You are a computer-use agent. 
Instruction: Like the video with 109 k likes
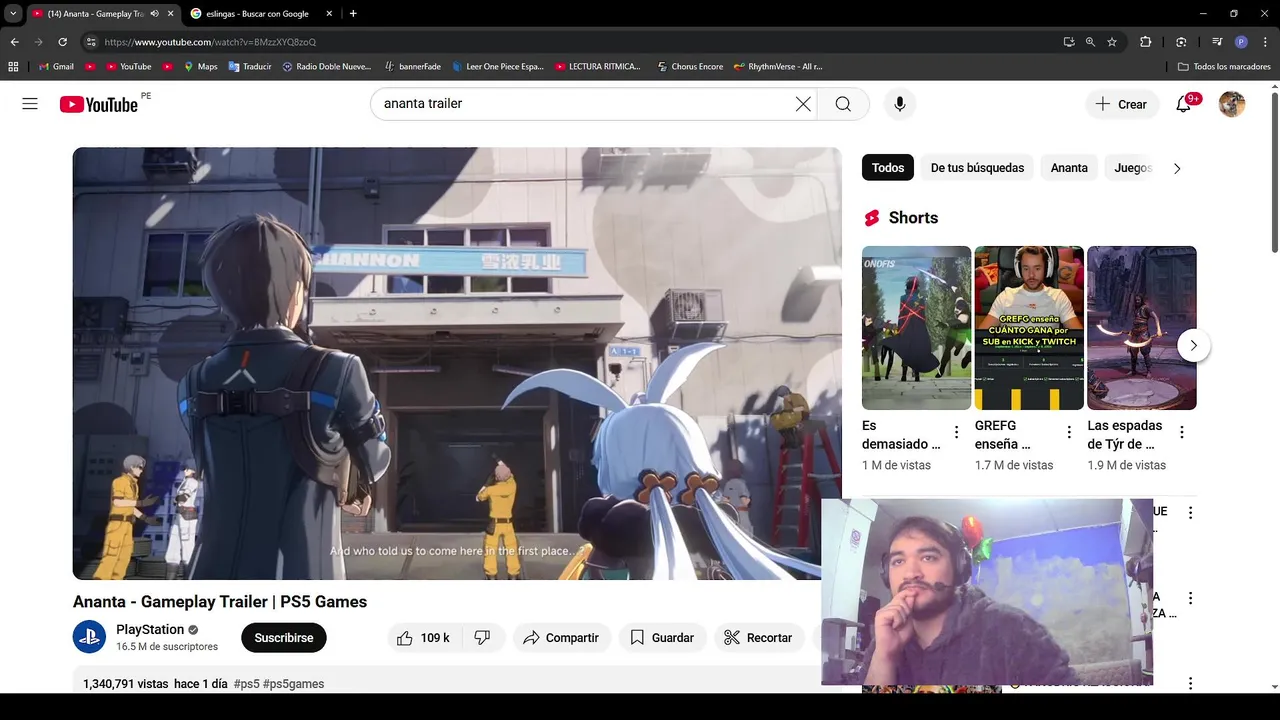[424, 638]
